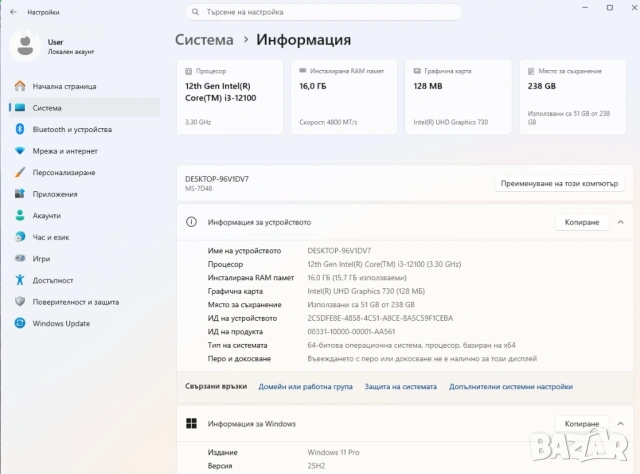Click the Начална страница home icon
The height and width of the screenshot is (474, 640).
[x=20, y=86]
